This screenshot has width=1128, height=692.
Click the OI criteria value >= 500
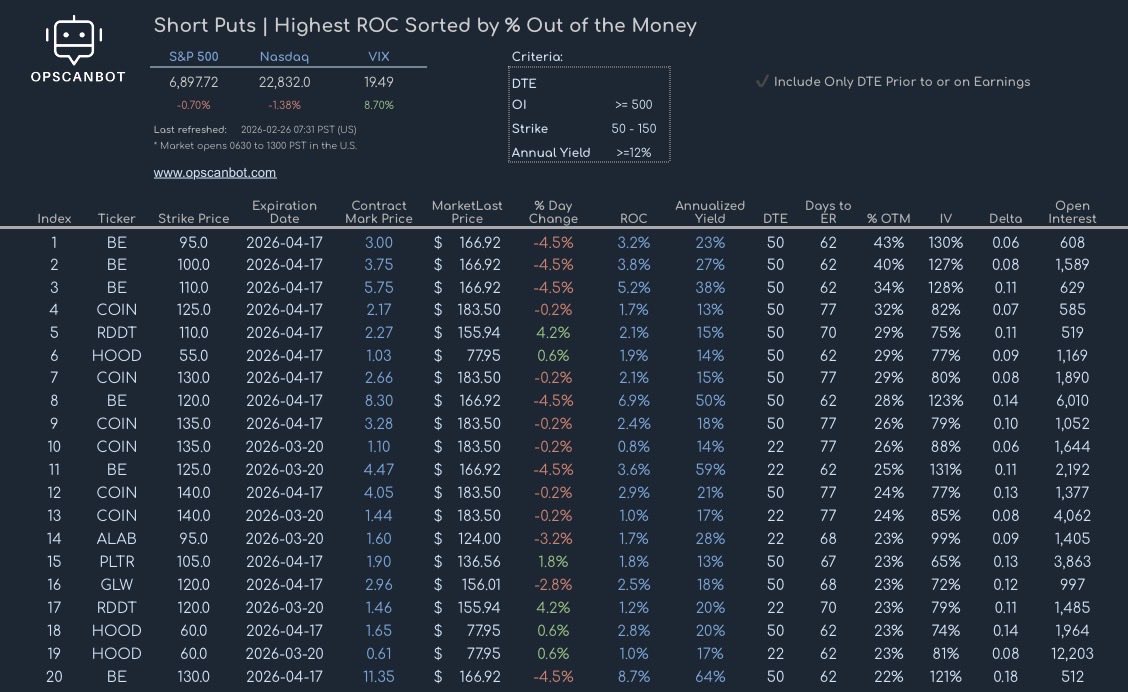(633, 104)
